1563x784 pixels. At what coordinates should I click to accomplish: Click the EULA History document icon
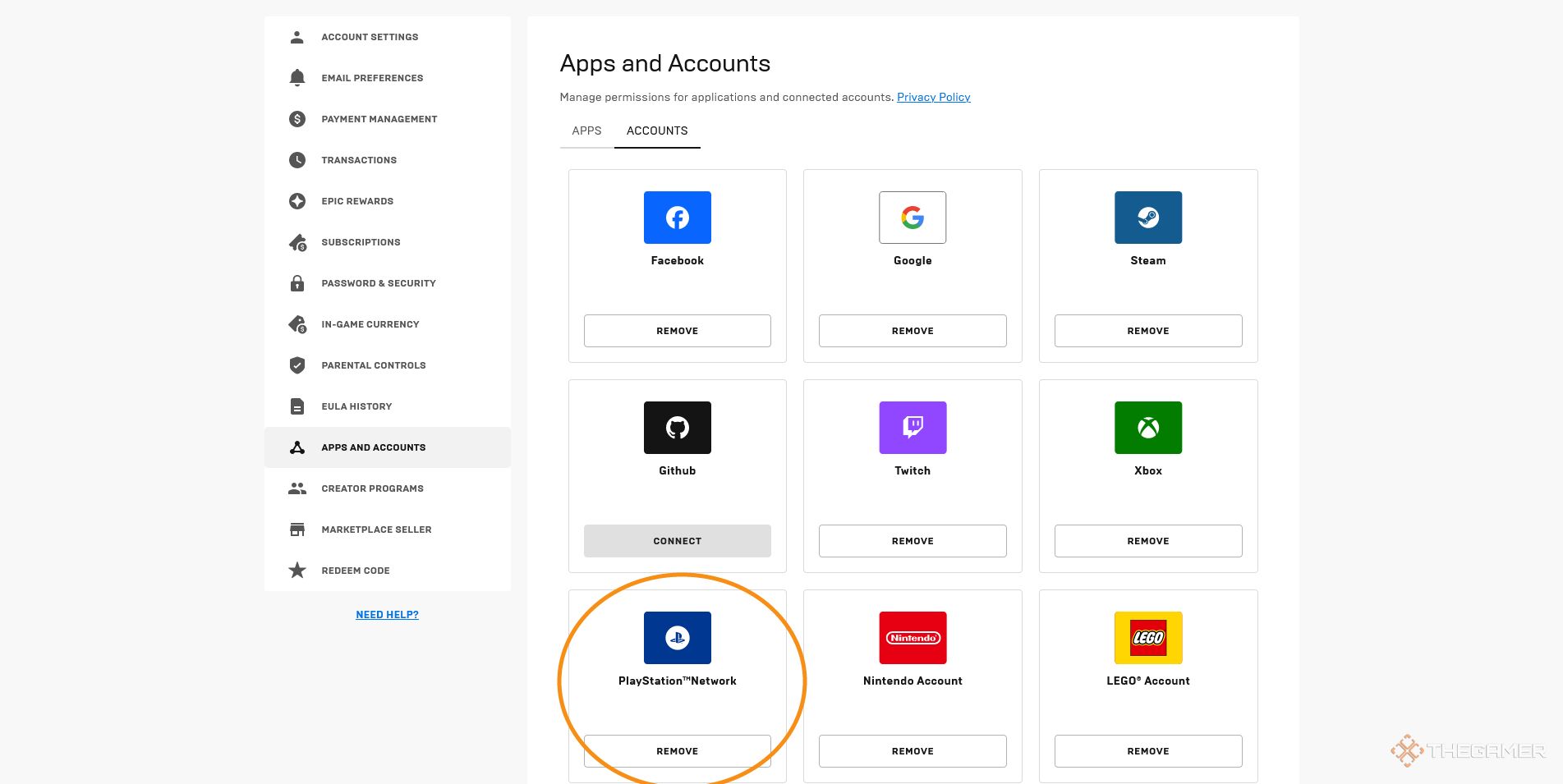click(x=297, y=406)
